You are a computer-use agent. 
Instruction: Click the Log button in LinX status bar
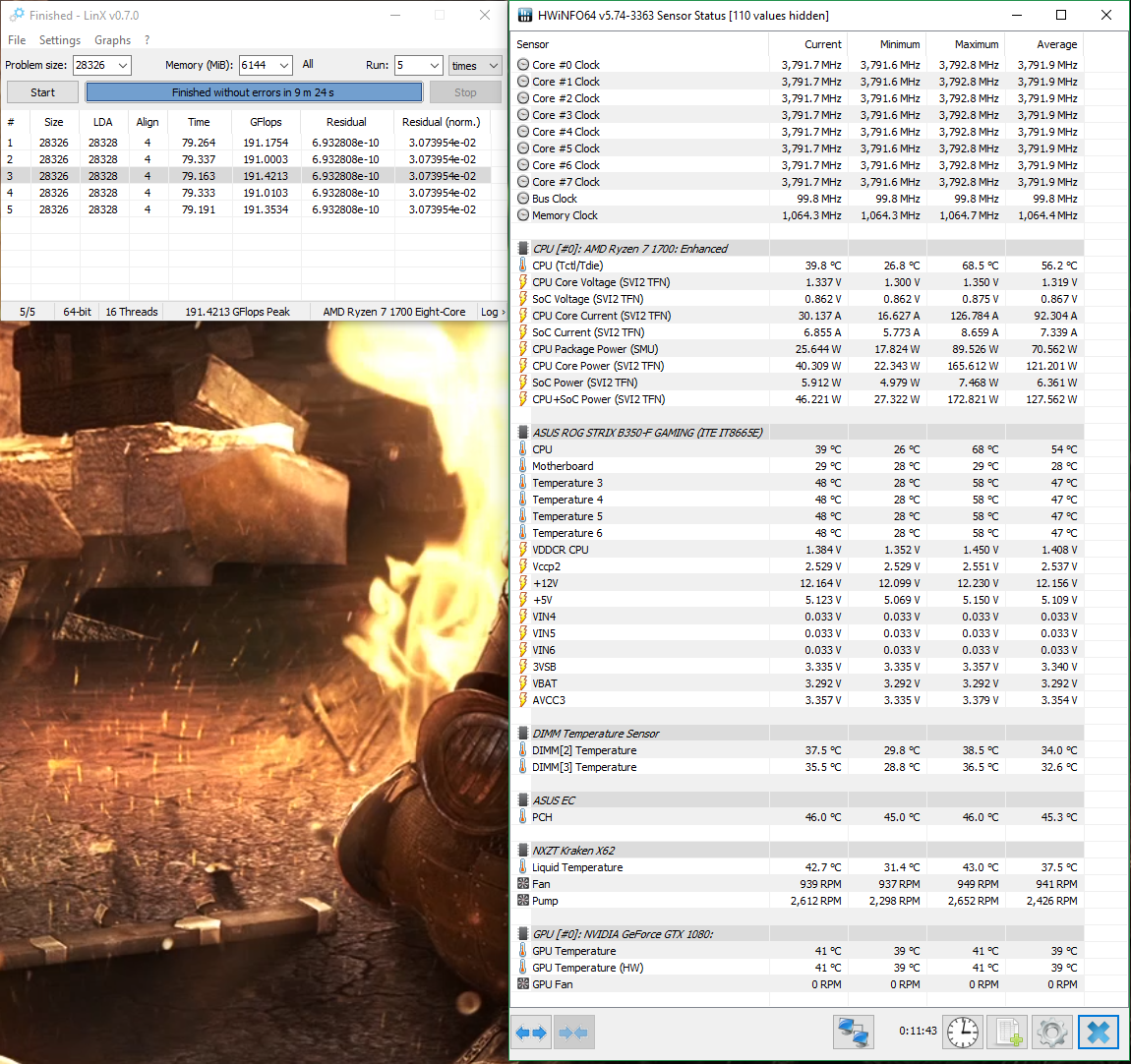point(492,312)
